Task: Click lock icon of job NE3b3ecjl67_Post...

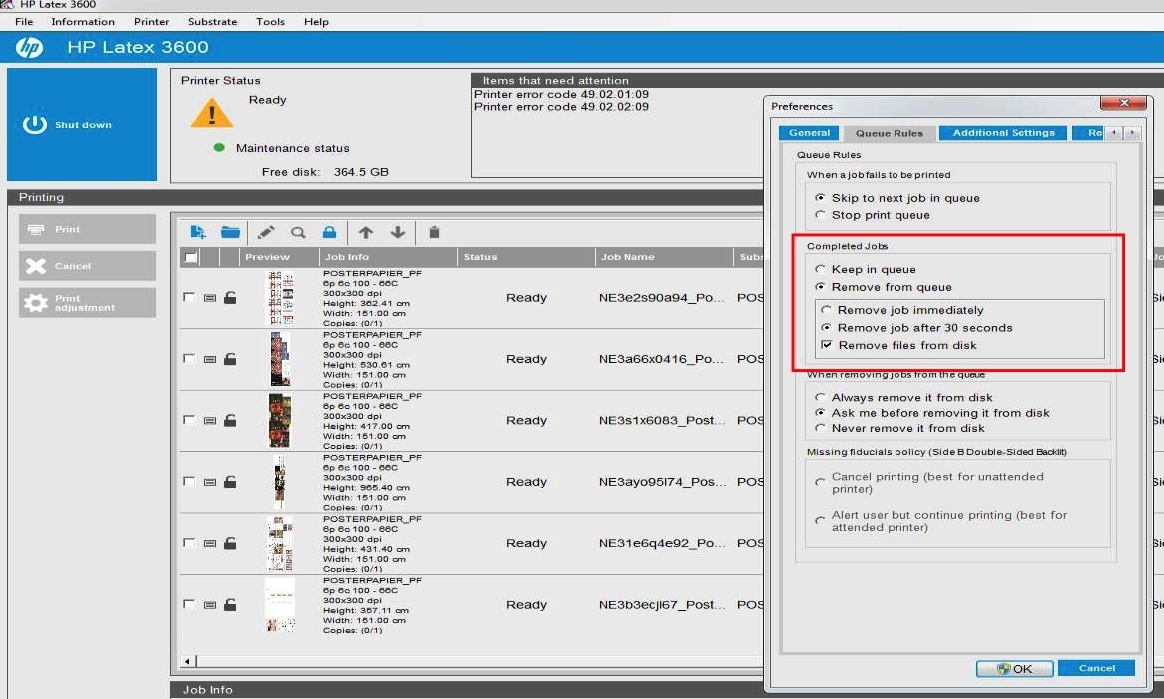Action: click(x=230, y=605)
